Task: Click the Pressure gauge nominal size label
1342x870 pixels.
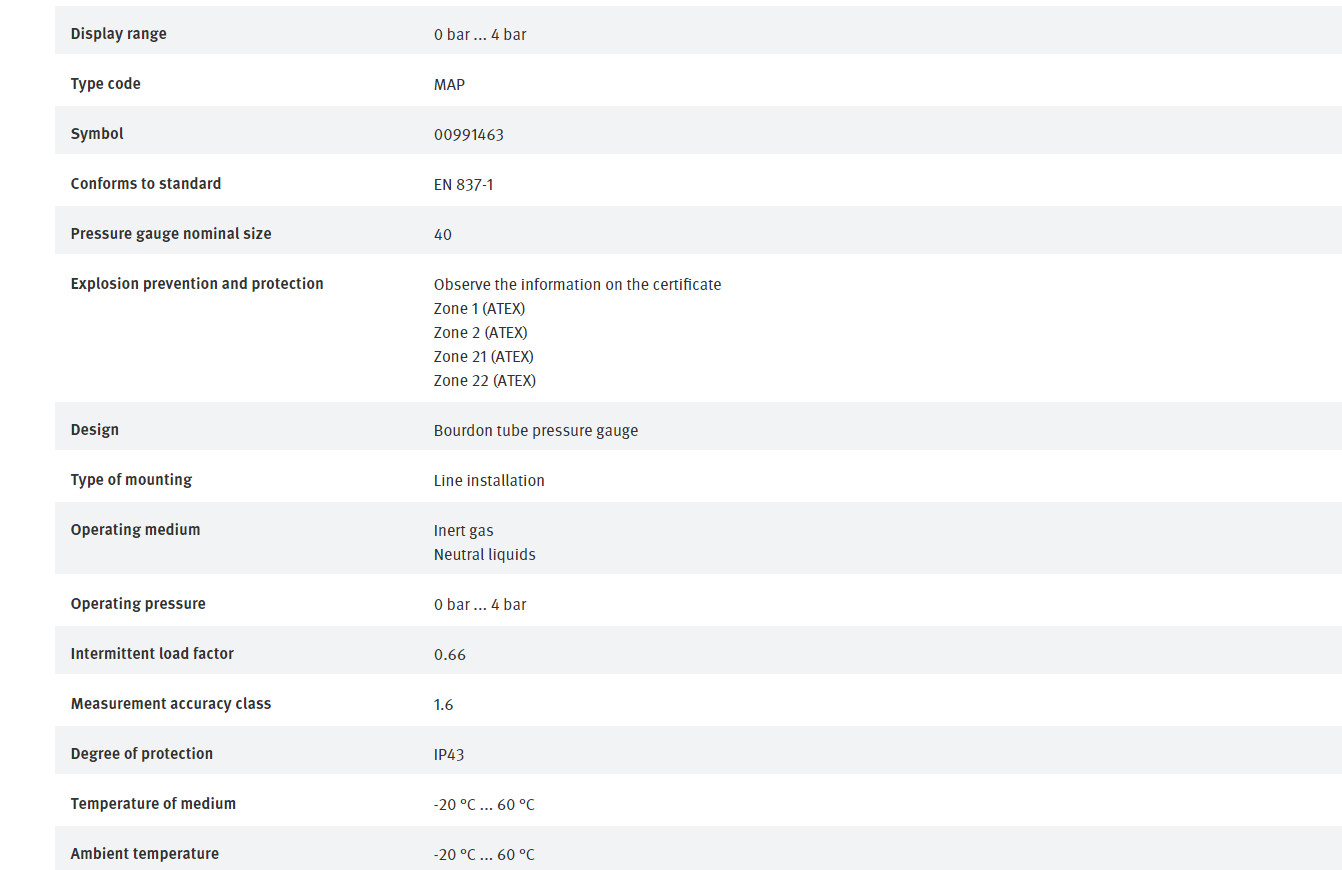Action: click(171, 234)
